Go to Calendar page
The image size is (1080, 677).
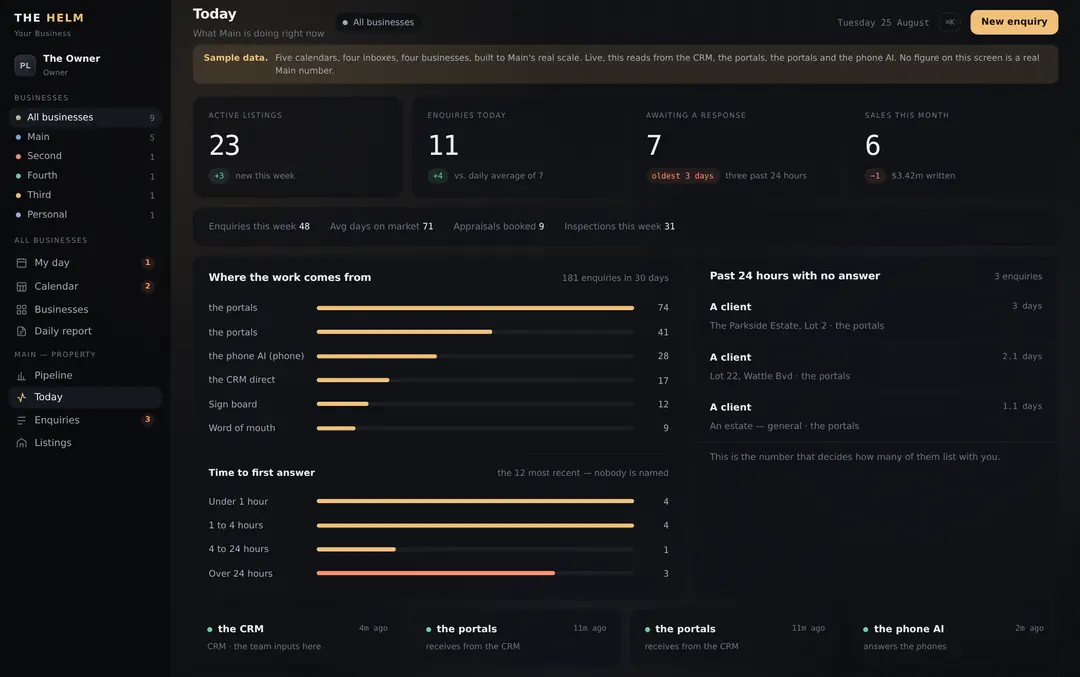85,287
